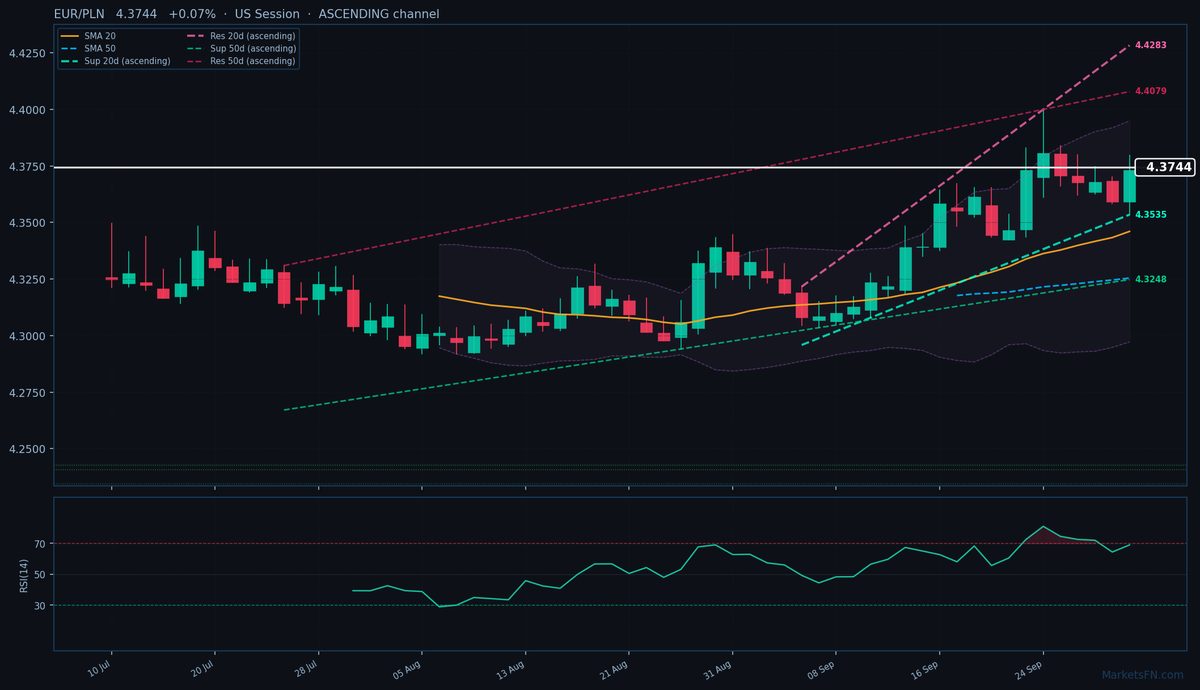Viewport: 1200px width, 690px height.
Task: Click the current price tag 4.3744
Action: pos(1167,167)
